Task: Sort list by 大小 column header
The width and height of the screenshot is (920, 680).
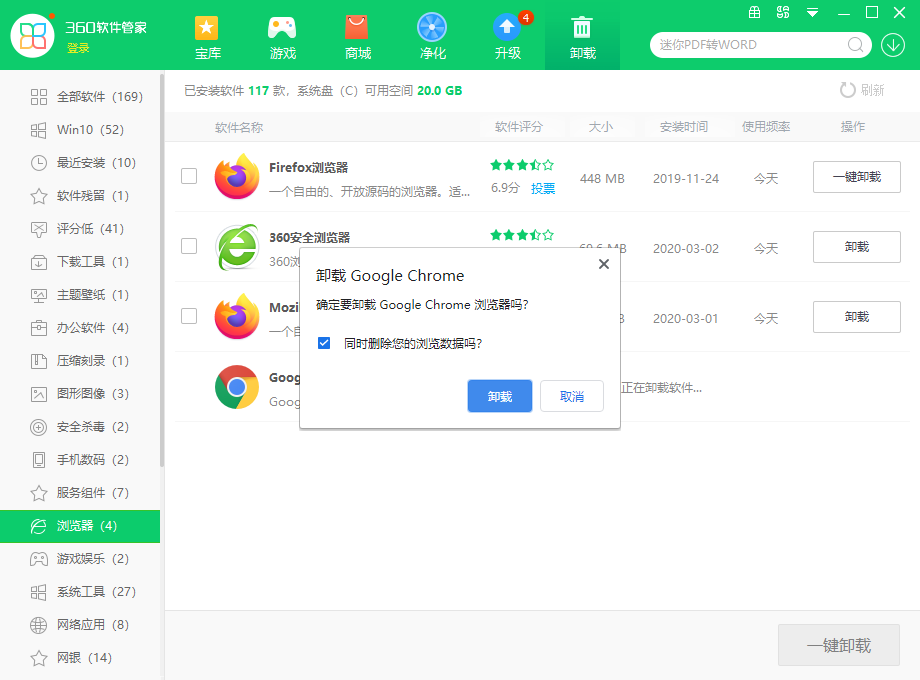Action: [600, 127]
